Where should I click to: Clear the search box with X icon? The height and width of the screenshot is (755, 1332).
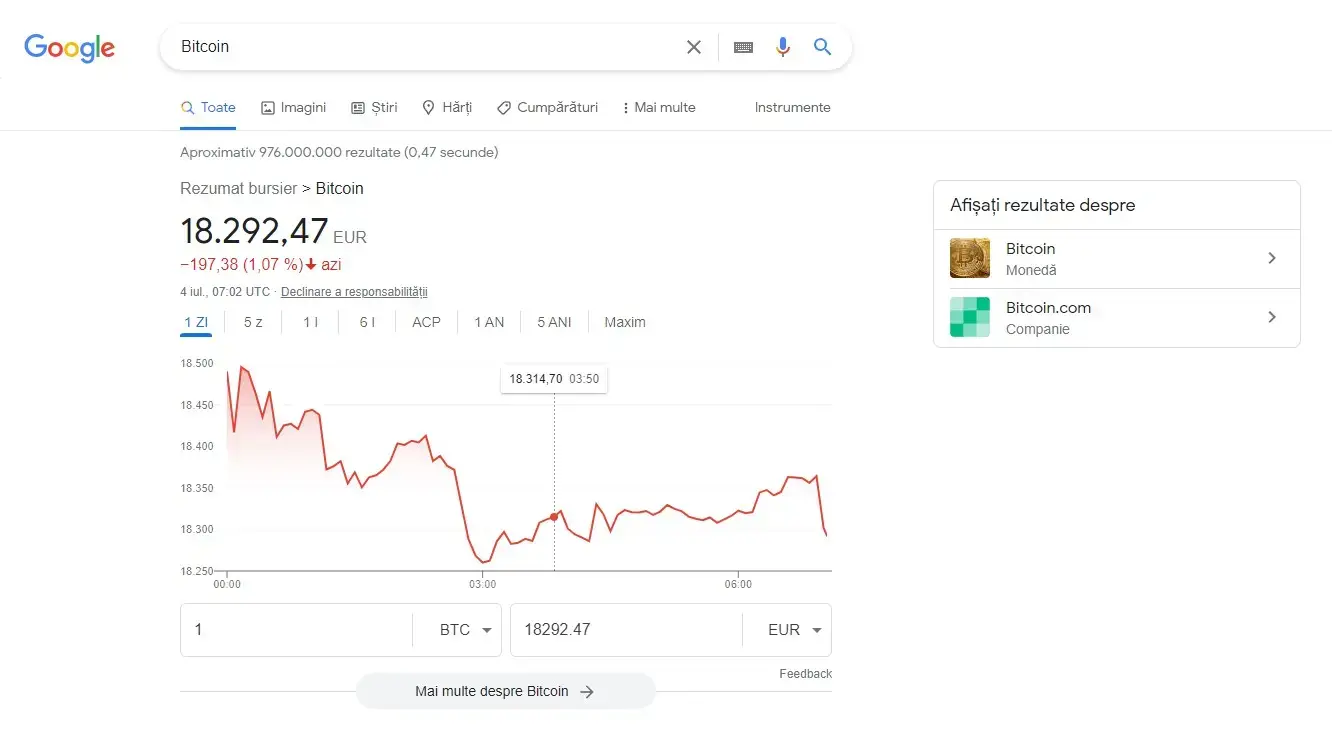point(694,47)
